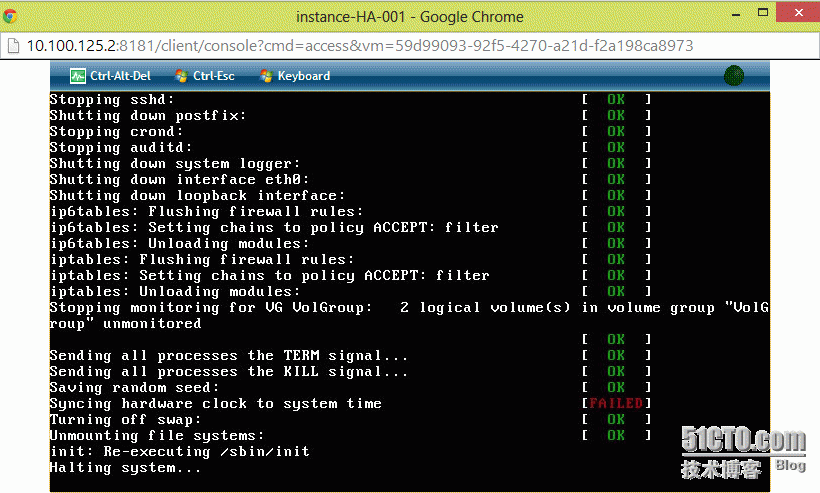This screenshot has height=493, width=820.
Task: Click the red FAILED status text
Action: coord(616,403)
